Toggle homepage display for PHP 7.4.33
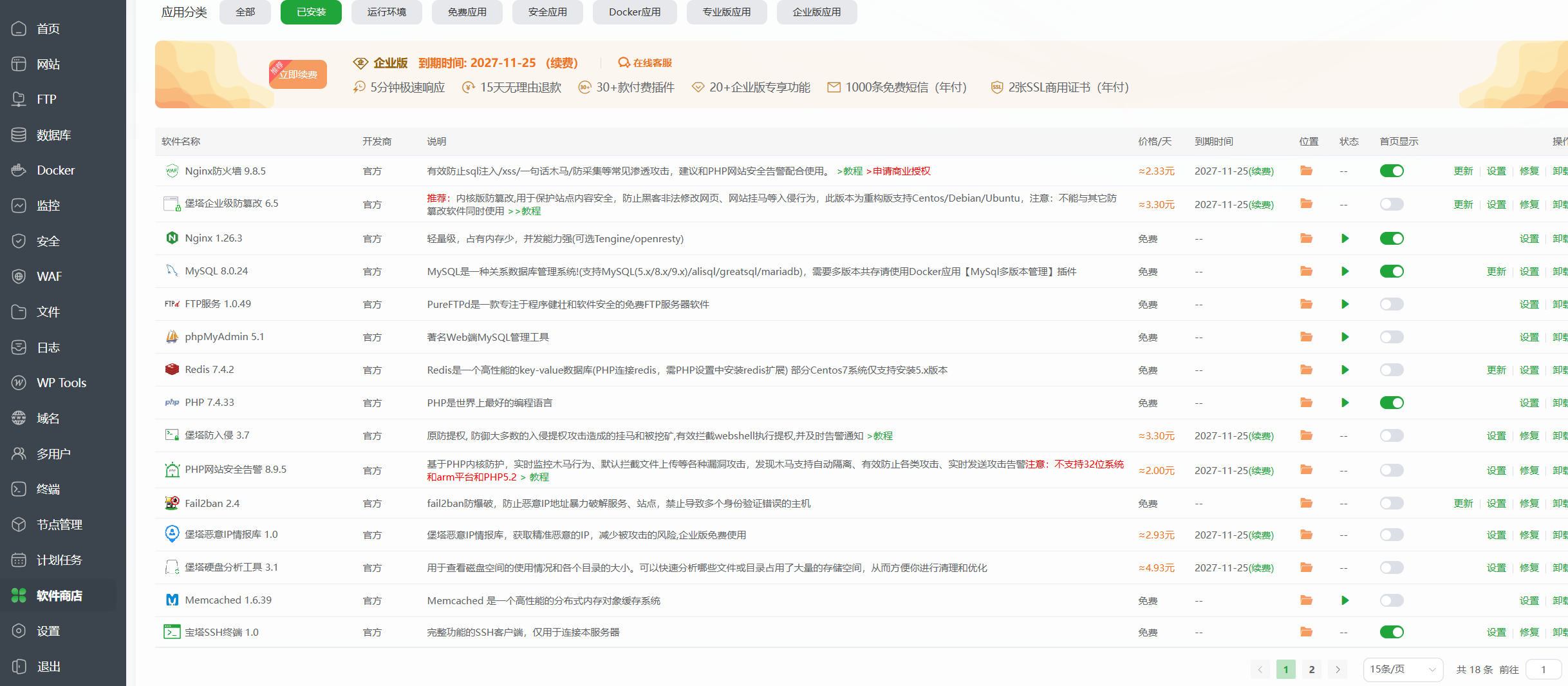Viewport: 1568px width, 686px height. pyautogui.click(x=1392, y=403)
